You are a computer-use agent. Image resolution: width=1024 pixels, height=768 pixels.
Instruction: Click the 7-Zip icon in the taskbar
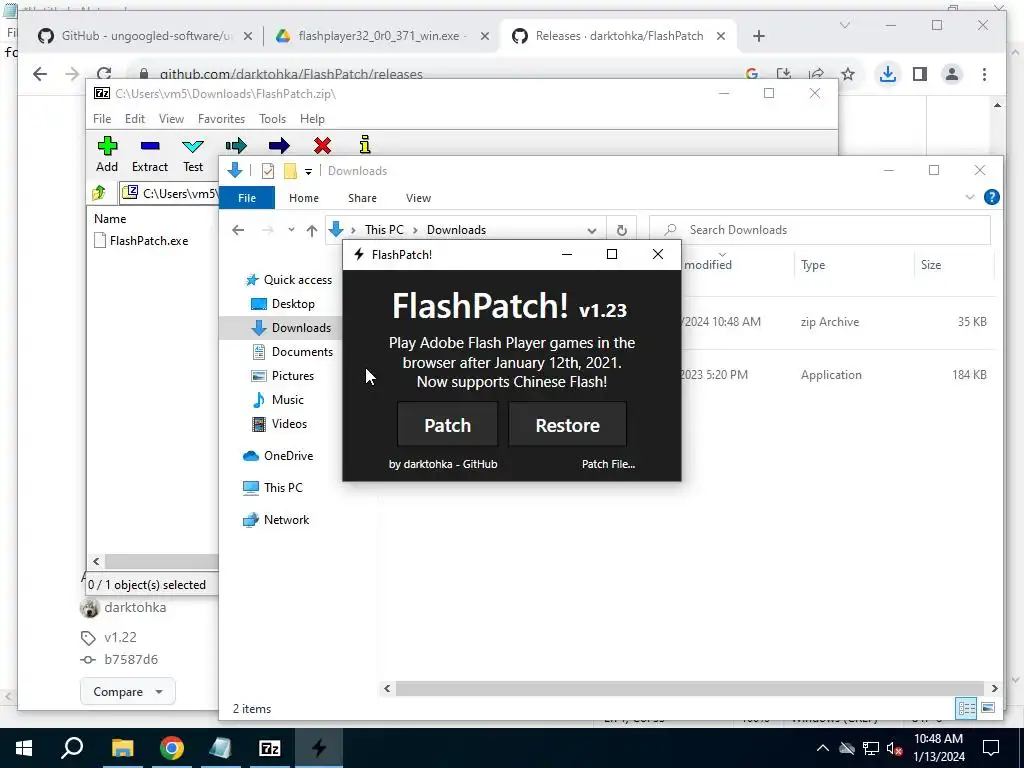(270, 748)
